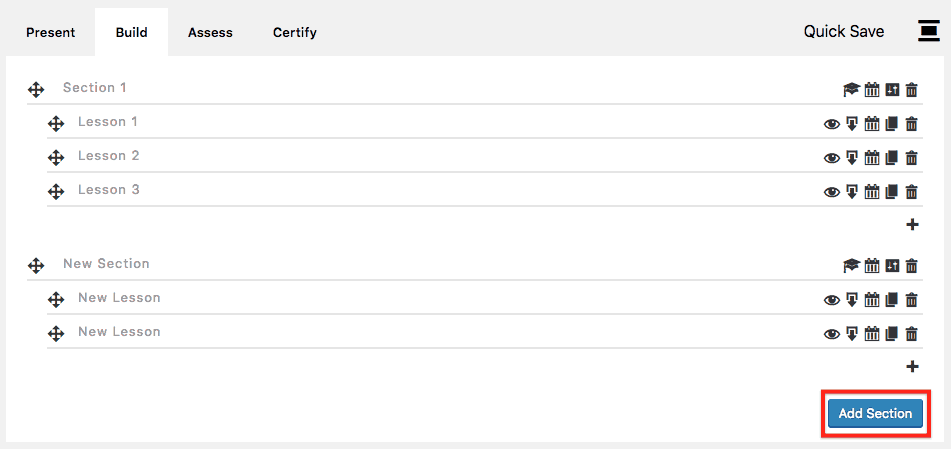The image size is (951, 449).
Task: Click the plus icon under New Section
Action: 912,367
